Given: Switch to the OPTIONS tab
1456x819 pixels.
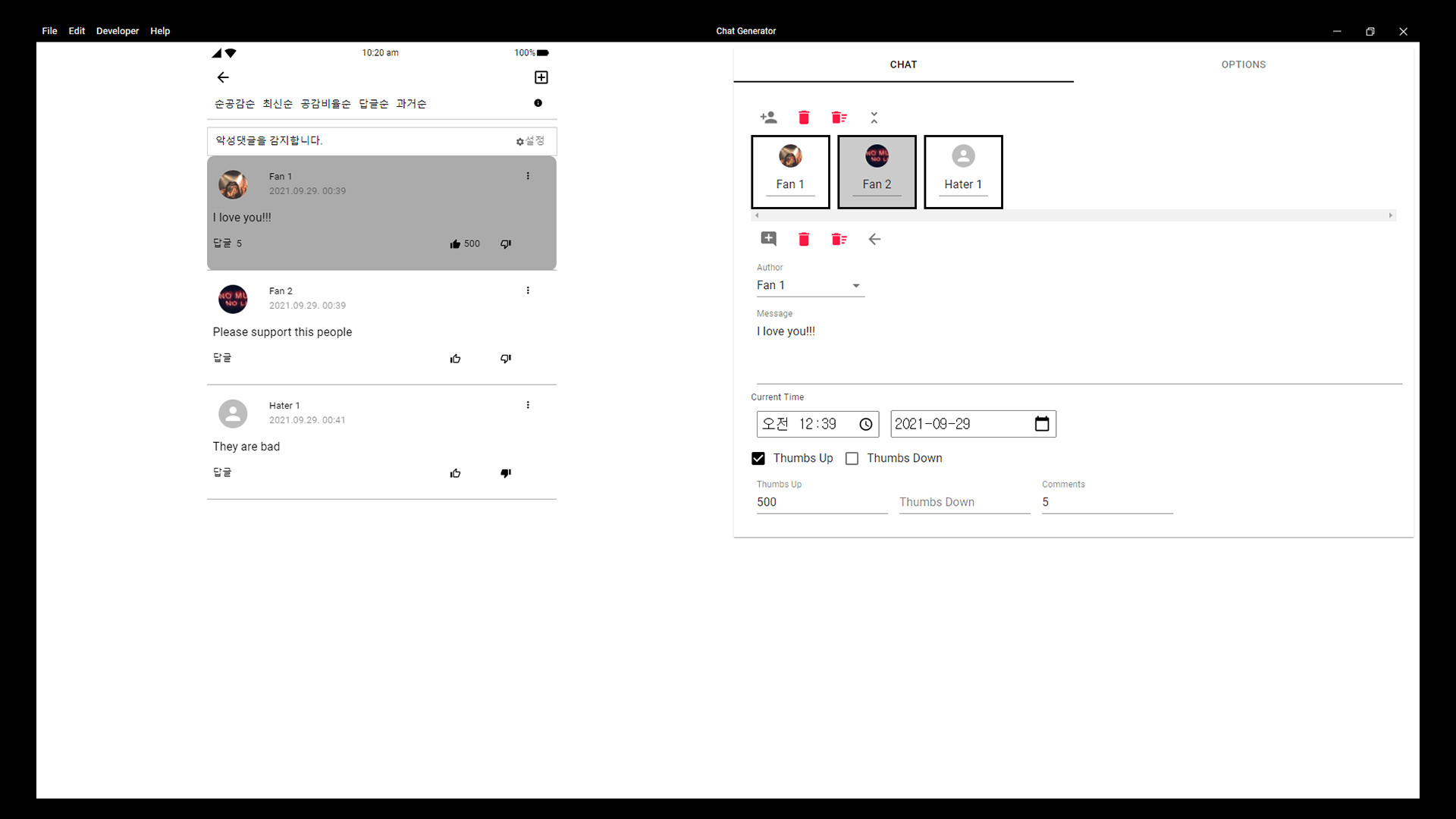Looking at the screenshot, I should coord(1244,64).
